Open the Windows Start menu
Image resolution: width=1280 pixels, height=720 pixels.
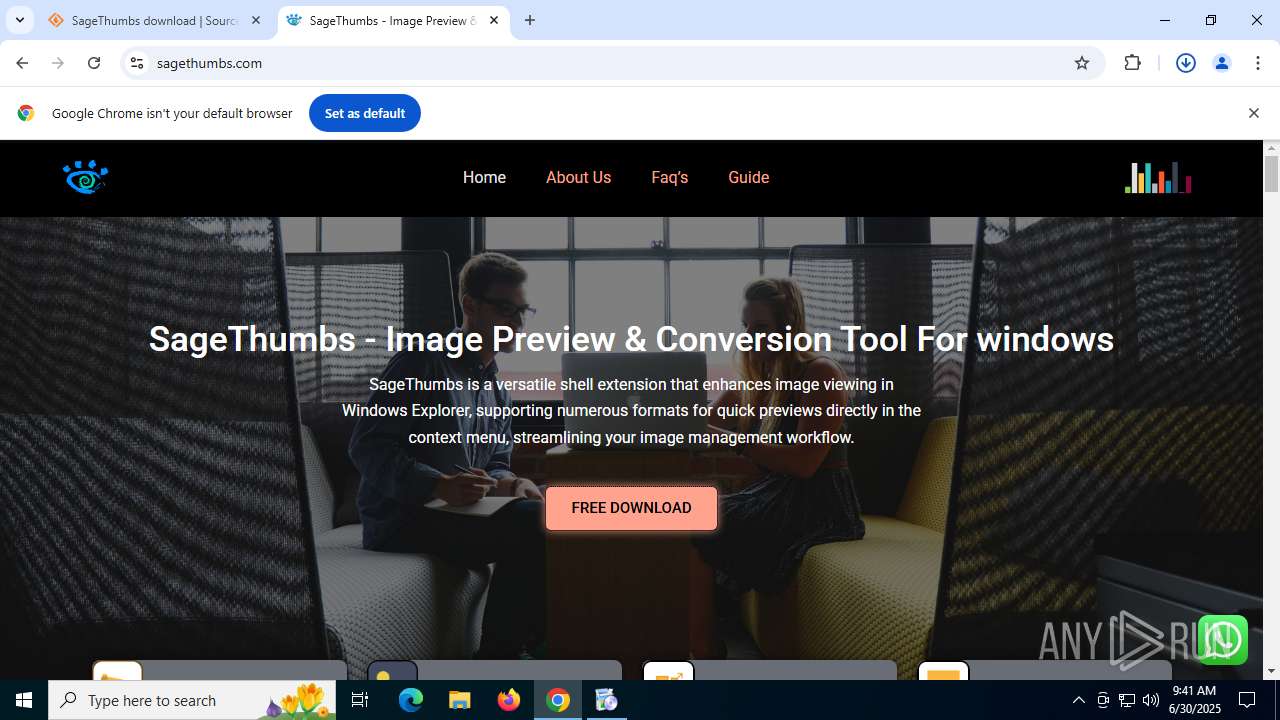tap(24, 700)
